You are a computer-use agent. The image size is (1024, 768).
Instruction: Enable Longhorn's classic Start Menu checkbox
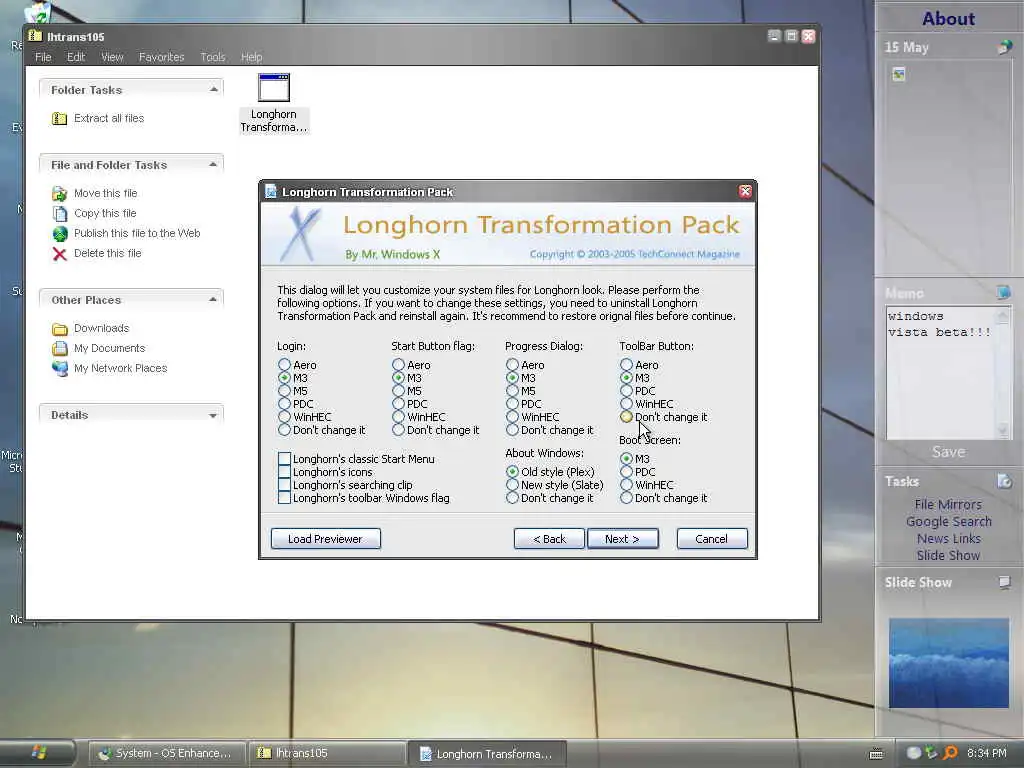pos(284,459)
